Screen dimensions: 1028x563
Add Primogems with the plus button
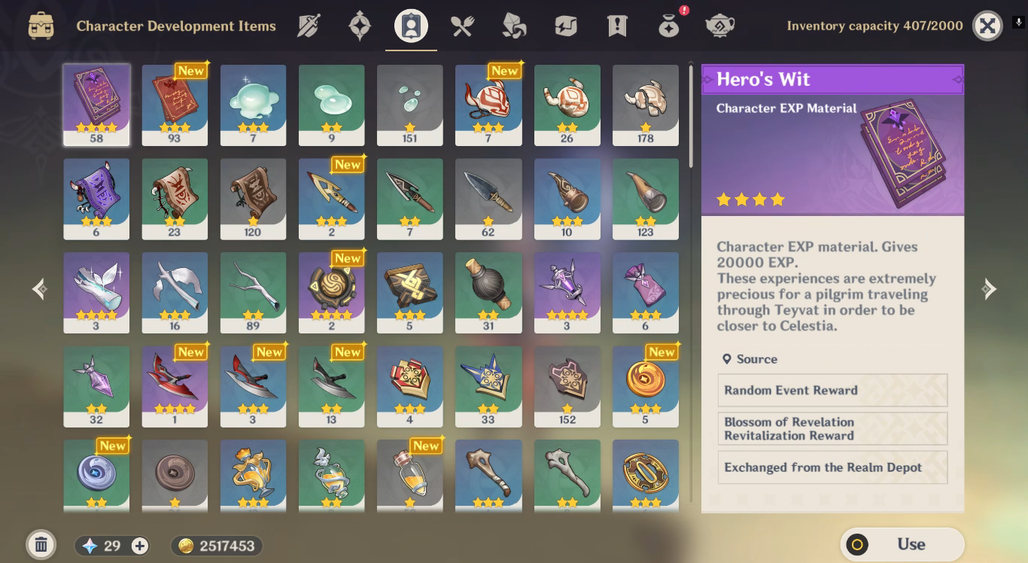(x=140, y=545)
